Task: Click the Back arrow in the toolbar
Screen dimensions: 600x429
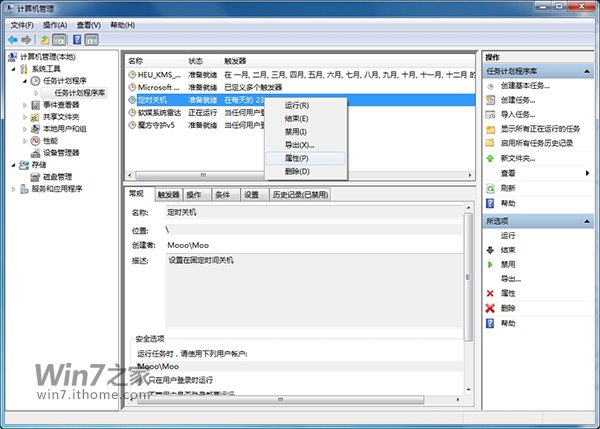Action: point(11,39)
